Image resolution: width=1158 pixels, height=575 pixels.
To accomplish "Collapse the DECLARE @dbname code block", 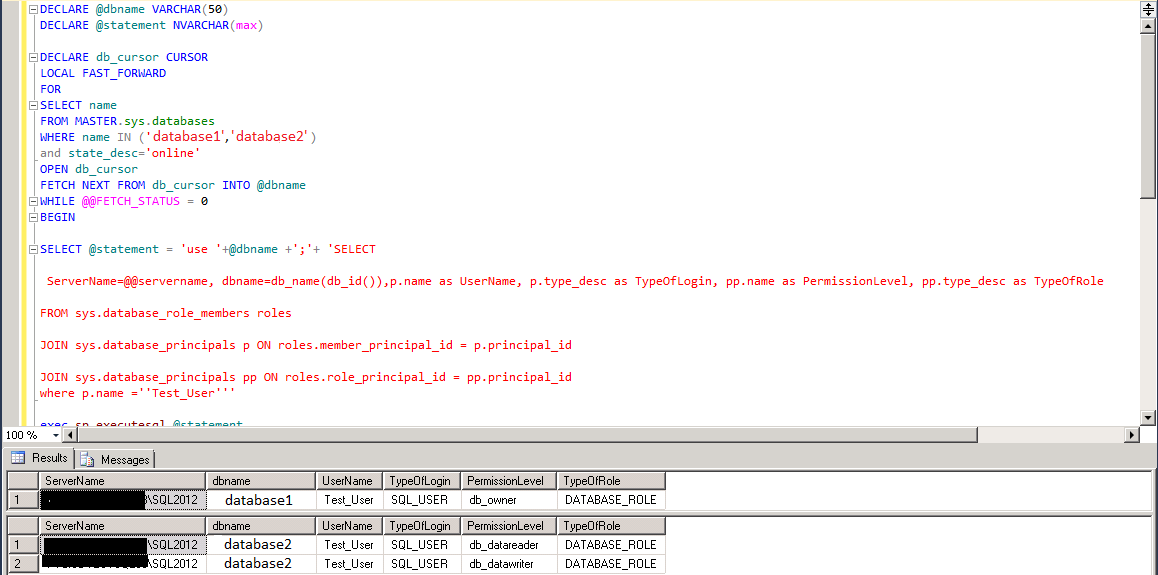I will (x=32, y=10).
